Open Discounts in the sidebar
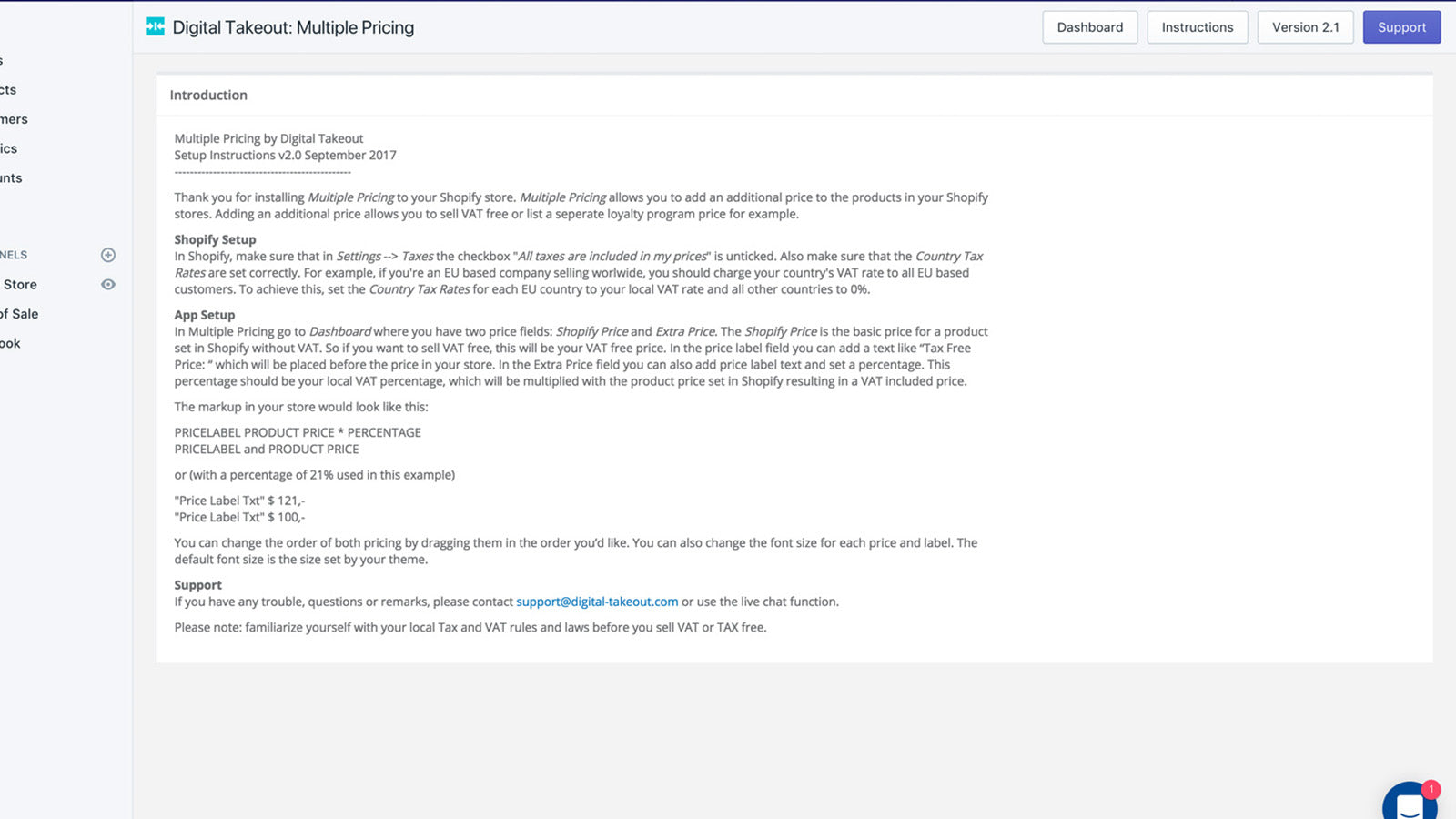The height and width of the screenshot is (819, 1456). coord(12,178)
